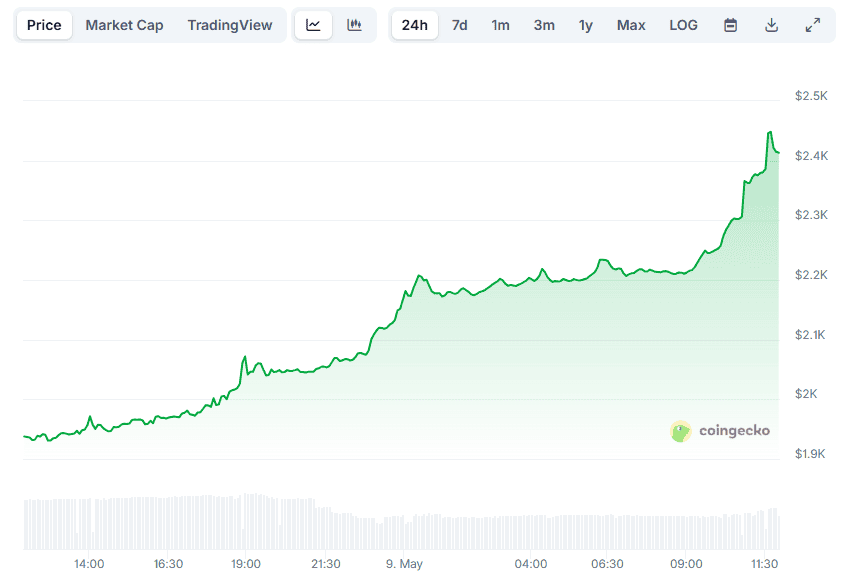
Task: Click the price peak near $2.45K
Action: [770, 132]
